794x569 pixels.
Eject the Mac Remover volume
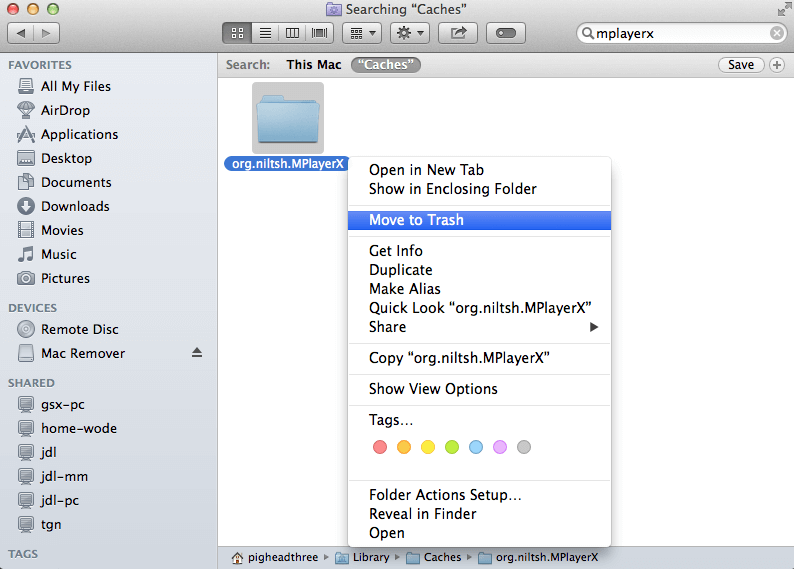197,353
